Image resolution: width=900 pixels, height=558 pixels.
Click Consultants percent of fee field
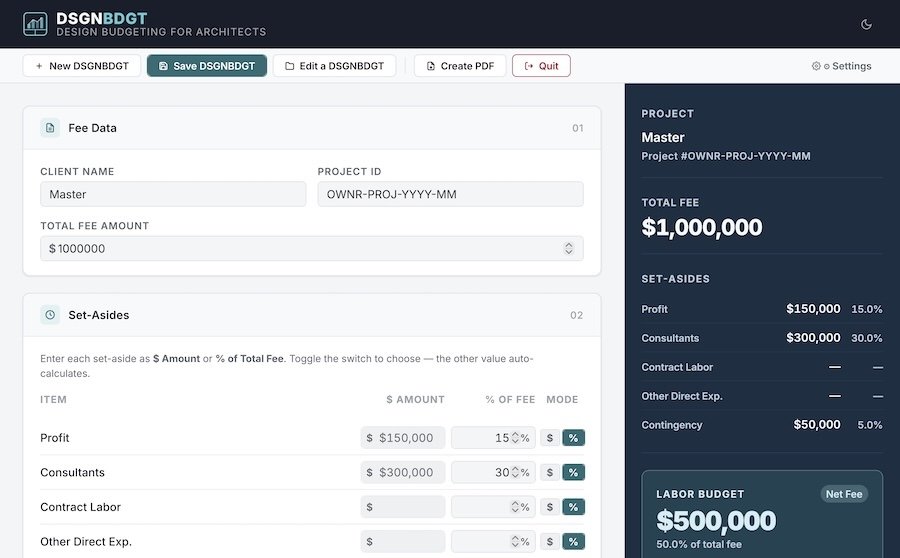click(492, 472)
